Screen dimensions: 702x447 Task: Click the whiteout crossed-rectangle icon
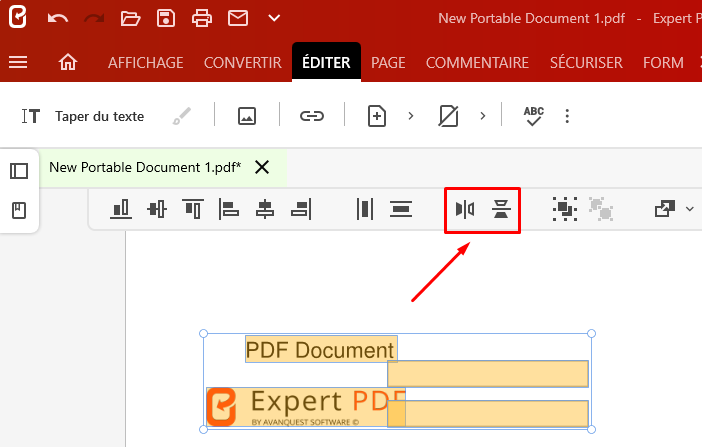point(448,116)
